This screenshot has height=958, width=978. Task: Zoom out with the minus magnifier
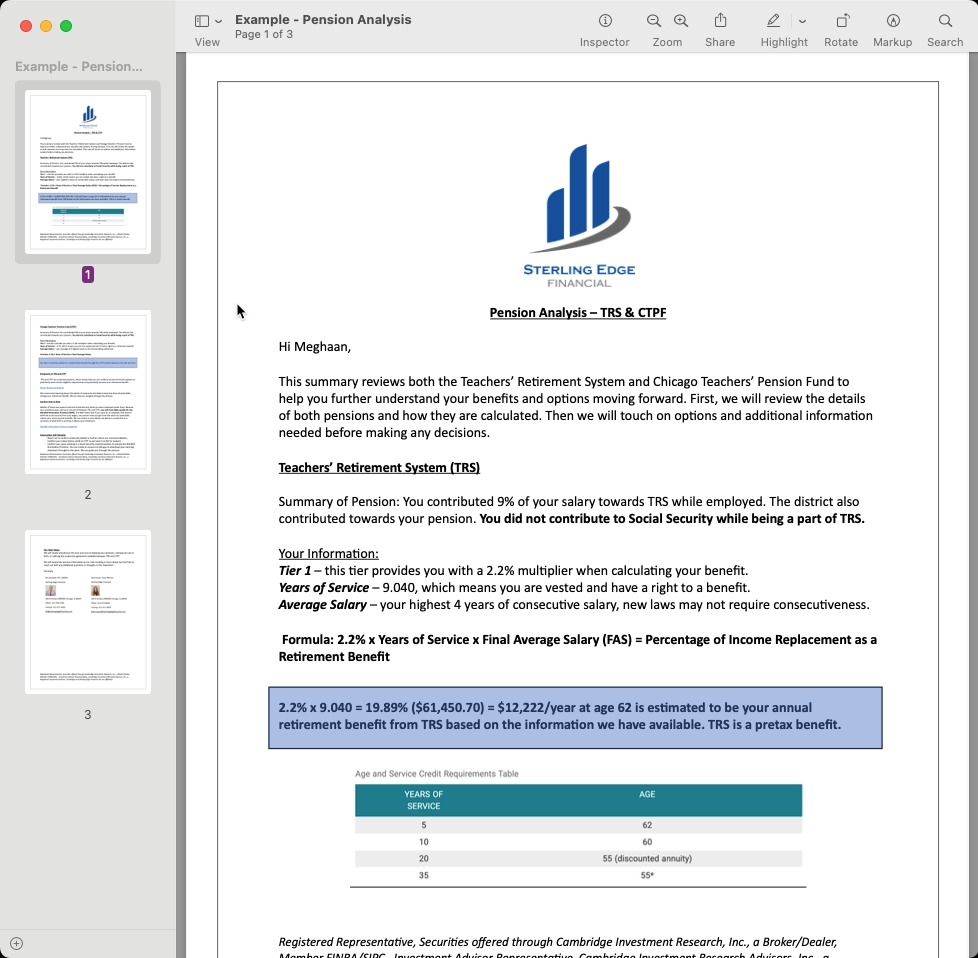pos(653,21)
